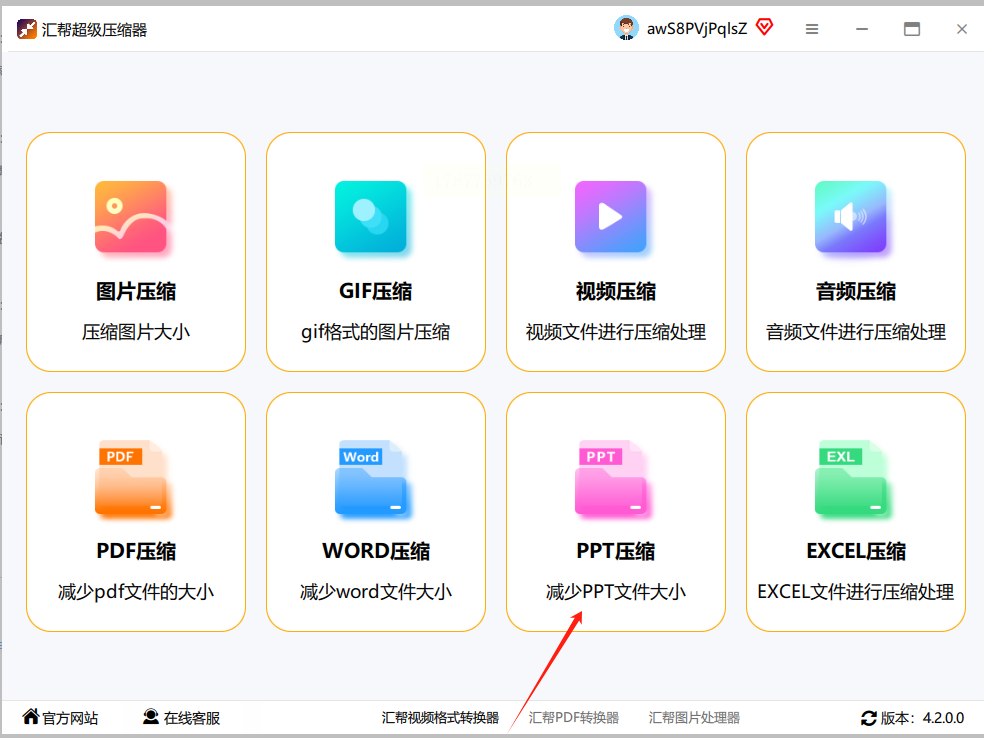The width and height of the screenshot is (984, 738).
Task: Select the GIF压缩 title text
Action: pyautogui.click(x=375, y=291)
